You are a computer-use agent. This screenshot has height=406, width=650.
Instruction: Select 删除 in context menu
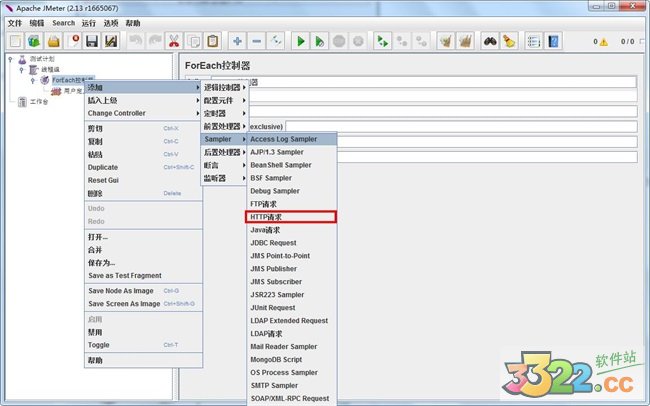click(143, 194)
